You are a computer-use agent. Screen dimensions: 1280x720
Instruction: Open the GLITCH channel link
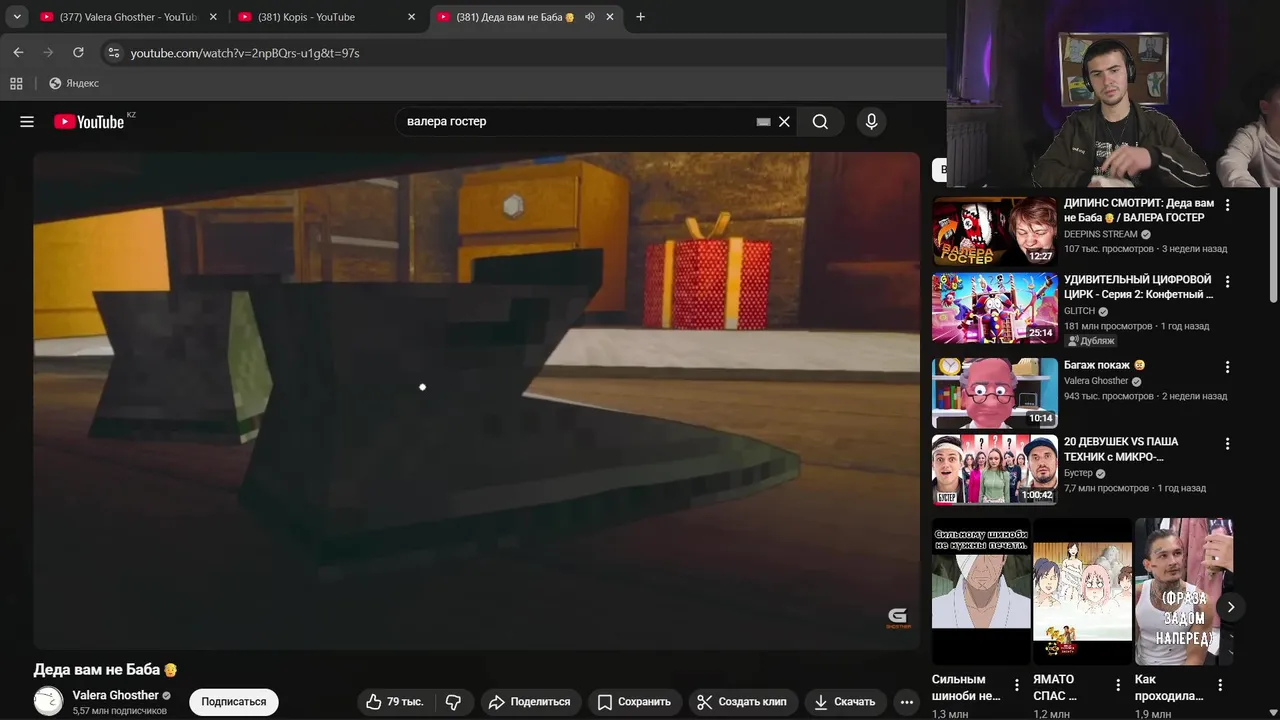tap(1079, 311)
